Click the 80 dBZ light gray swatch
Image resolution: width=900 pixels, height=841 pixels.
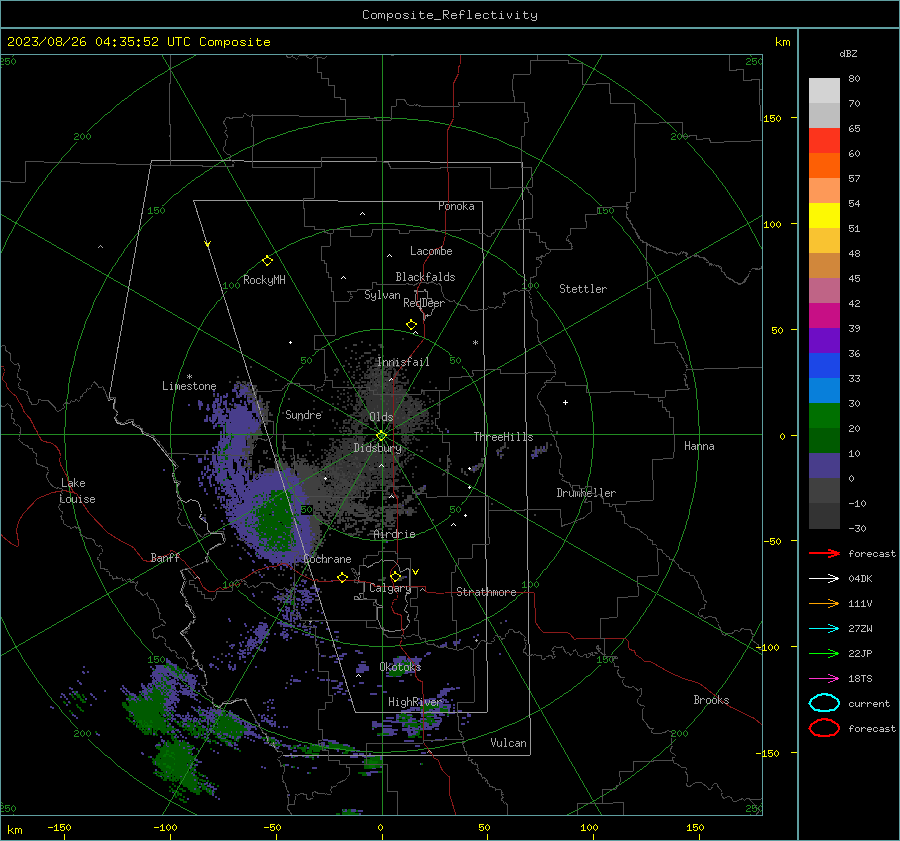point(824,91)
